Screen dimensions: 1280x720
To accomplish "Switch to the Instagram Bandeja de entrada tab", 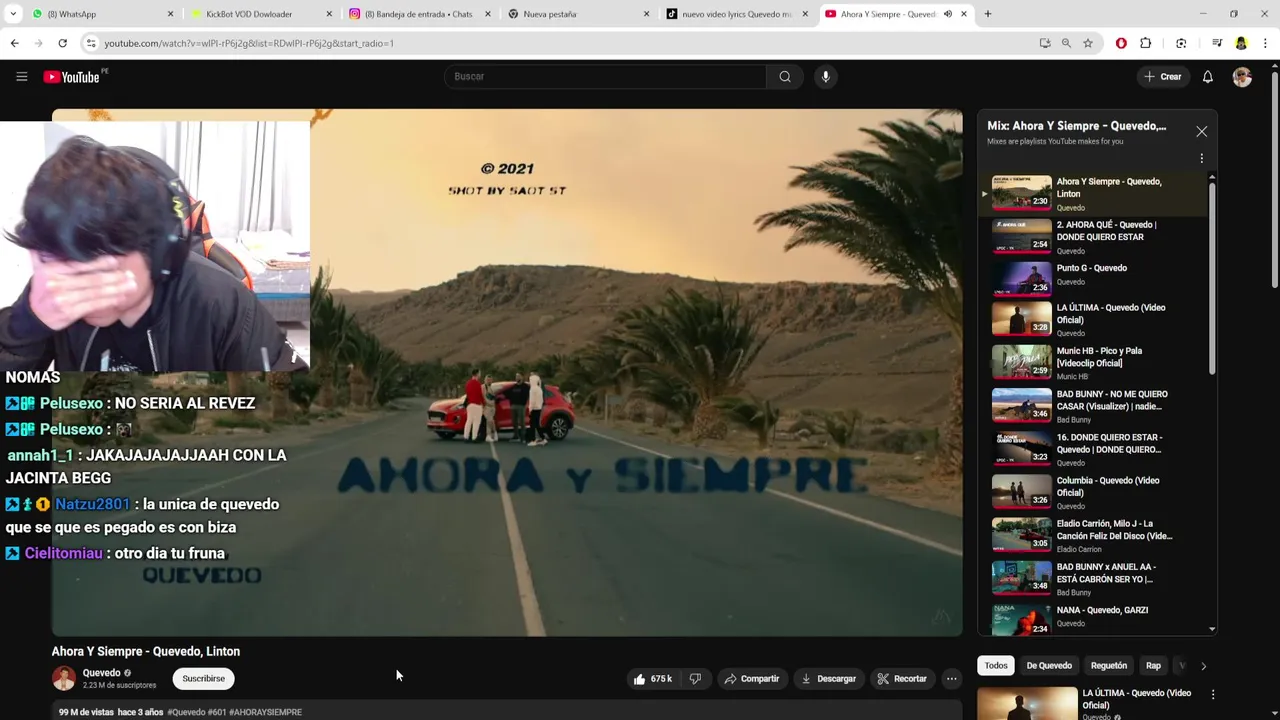I will click(x=420, y=14).
